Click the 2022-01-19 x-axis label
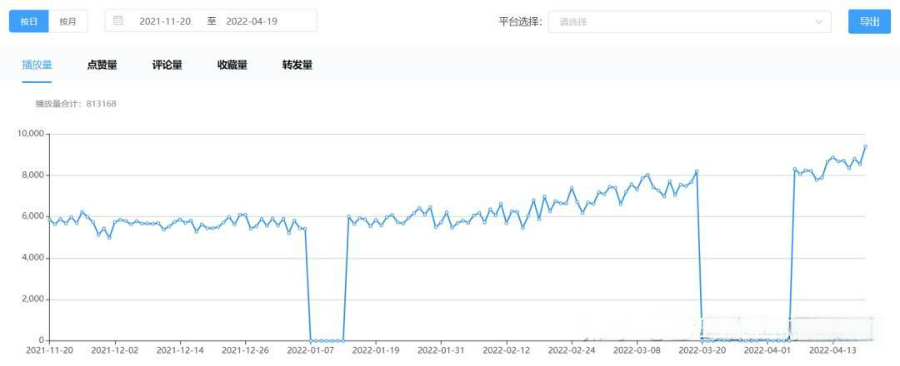The image size is (900, 366). point(376,350)
